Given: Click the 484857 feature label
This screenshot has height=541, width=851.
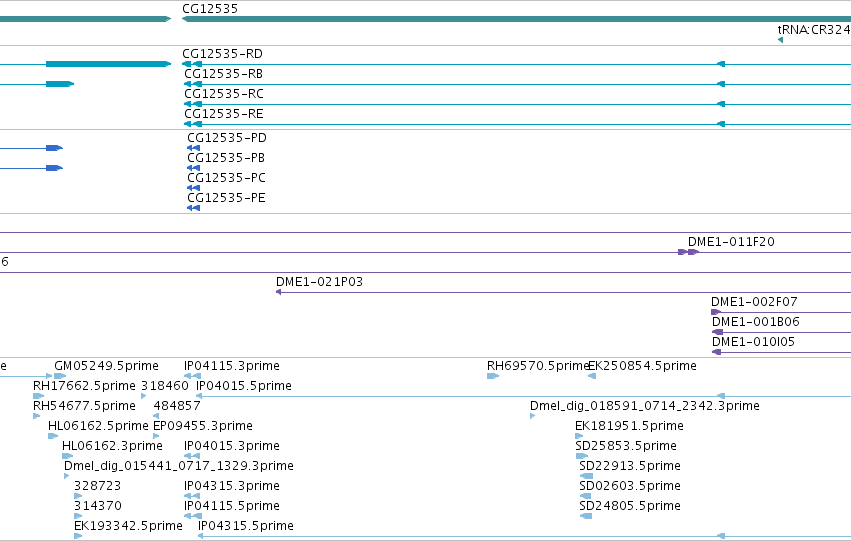Looking at the screenshot, I should [177, 406].
